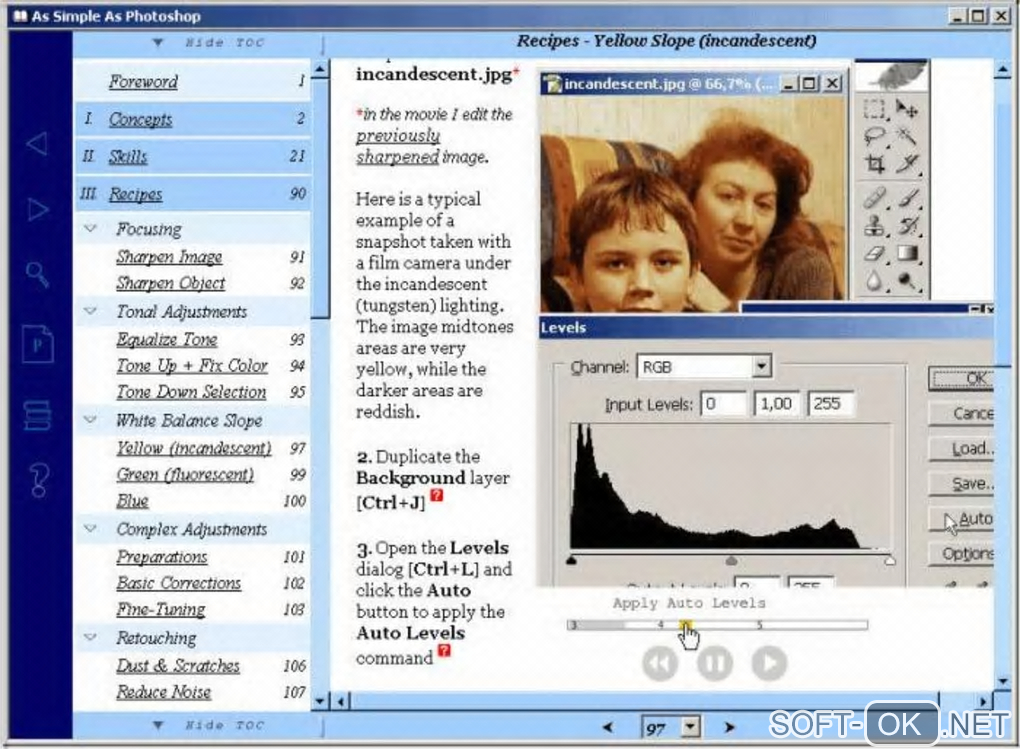
Task: Click the Save button in Levels
Action: click(961, 483)
